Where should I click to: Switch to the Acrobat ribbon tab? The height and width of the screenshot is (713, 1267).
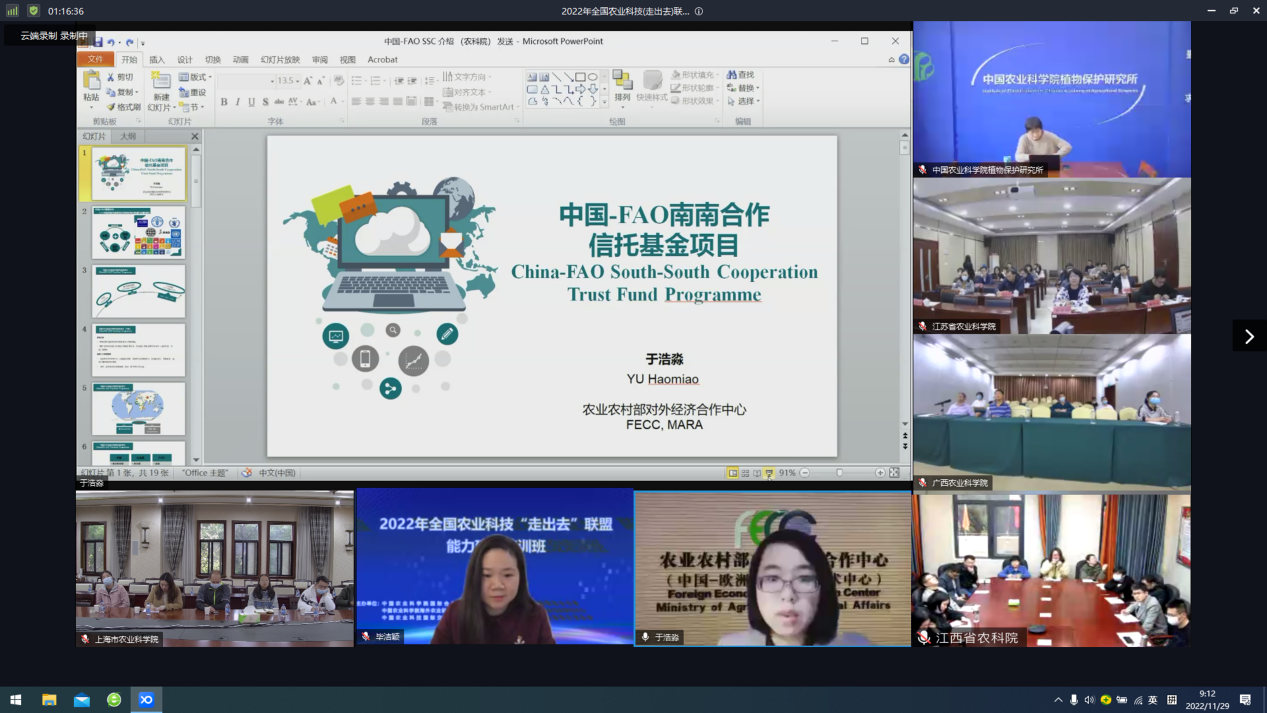pos(383,59)
